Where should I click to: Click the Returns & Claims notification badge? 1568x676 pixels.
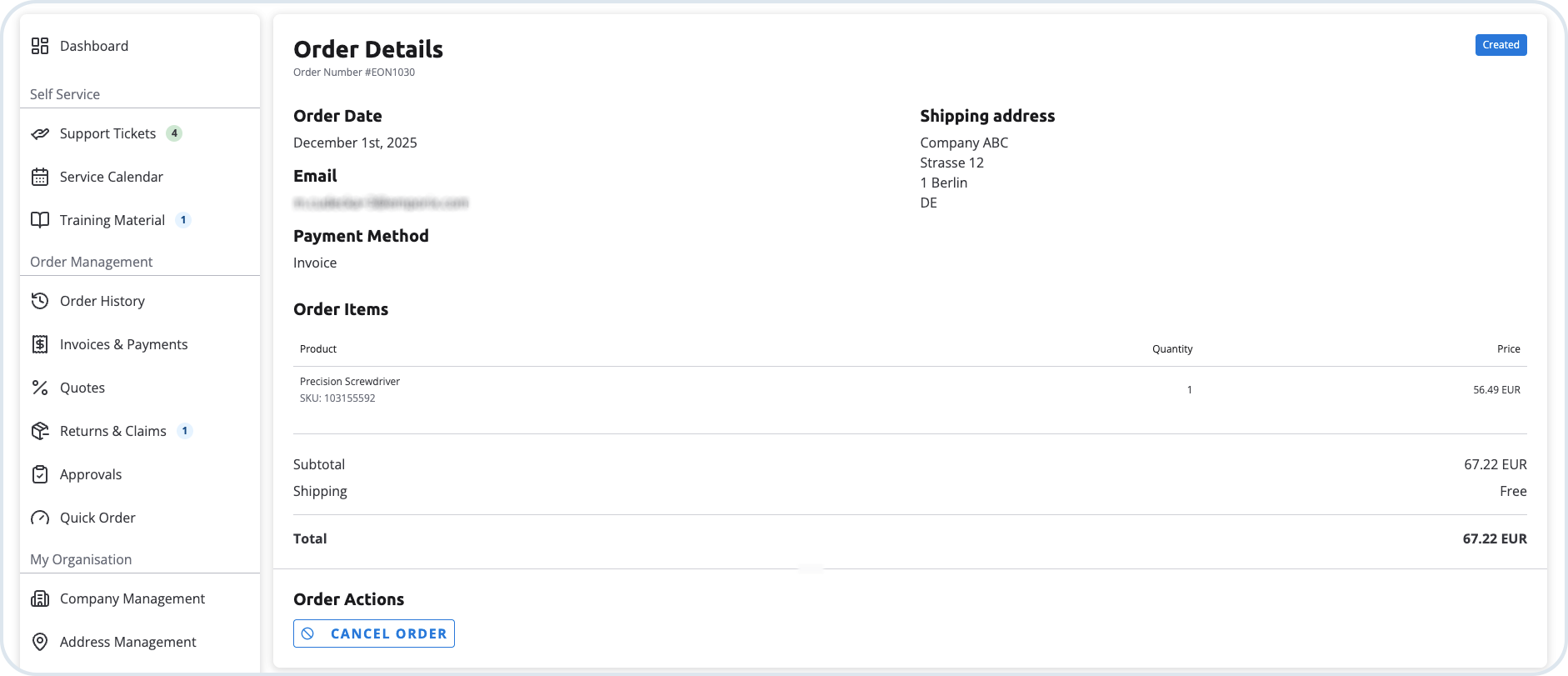pyautogui.click(x=185, y=431)
